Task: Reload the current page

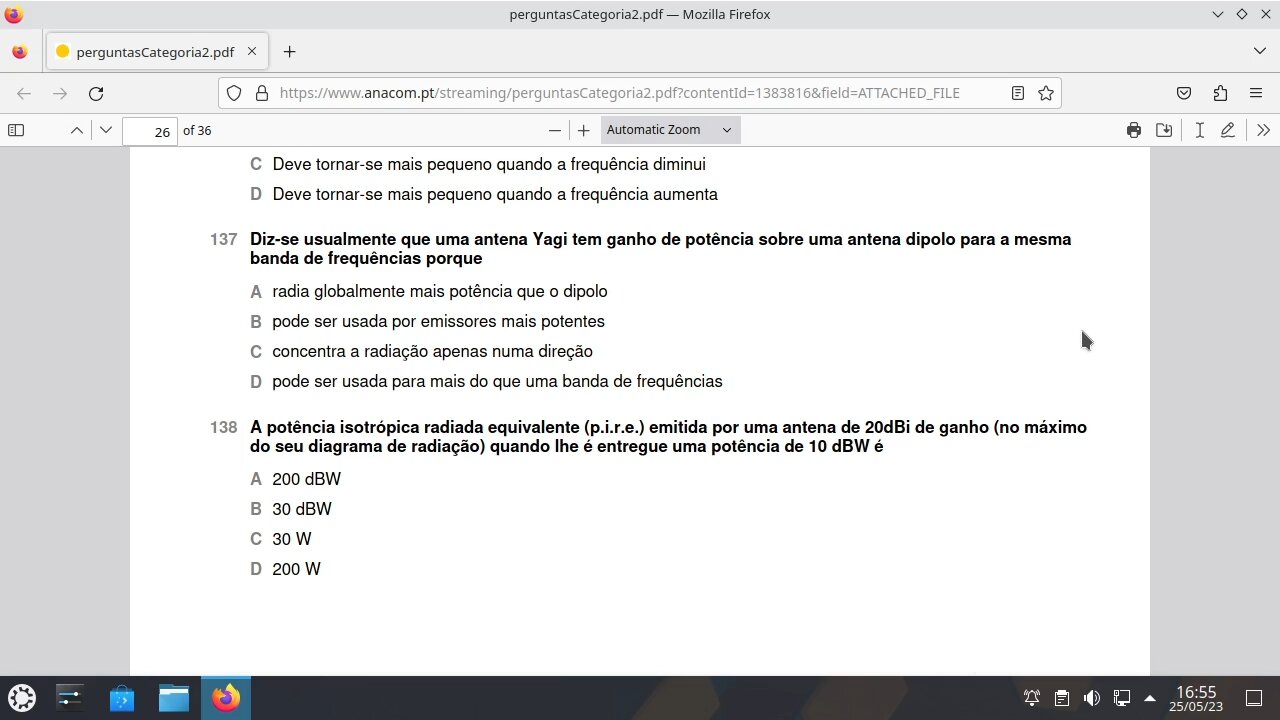Action: tap(96, 93)
